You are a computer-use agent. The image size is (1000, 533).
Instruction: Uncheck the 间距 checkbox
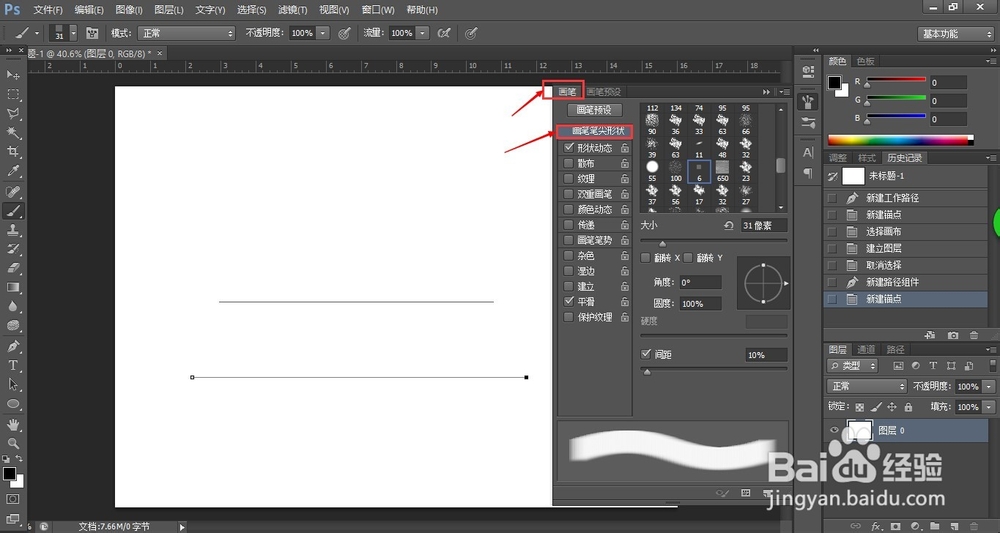point(646,354)
